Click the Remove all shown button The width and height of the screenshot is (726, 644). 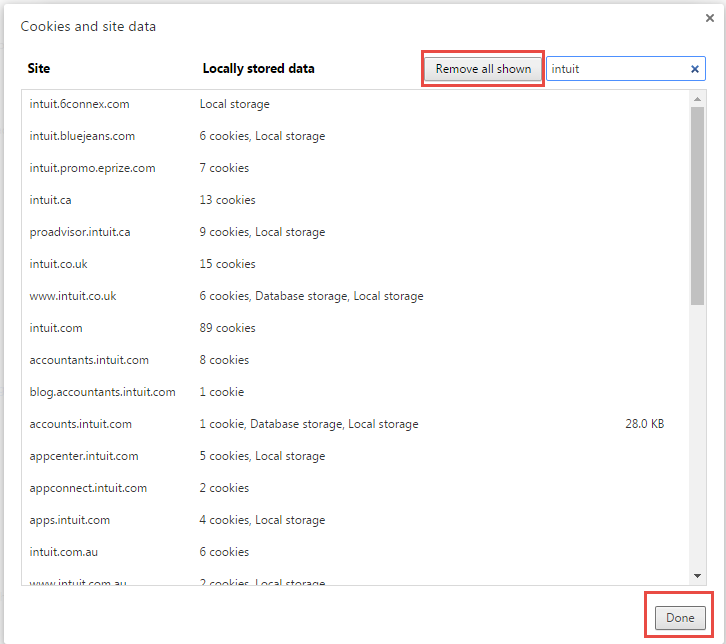click(483, 69)
